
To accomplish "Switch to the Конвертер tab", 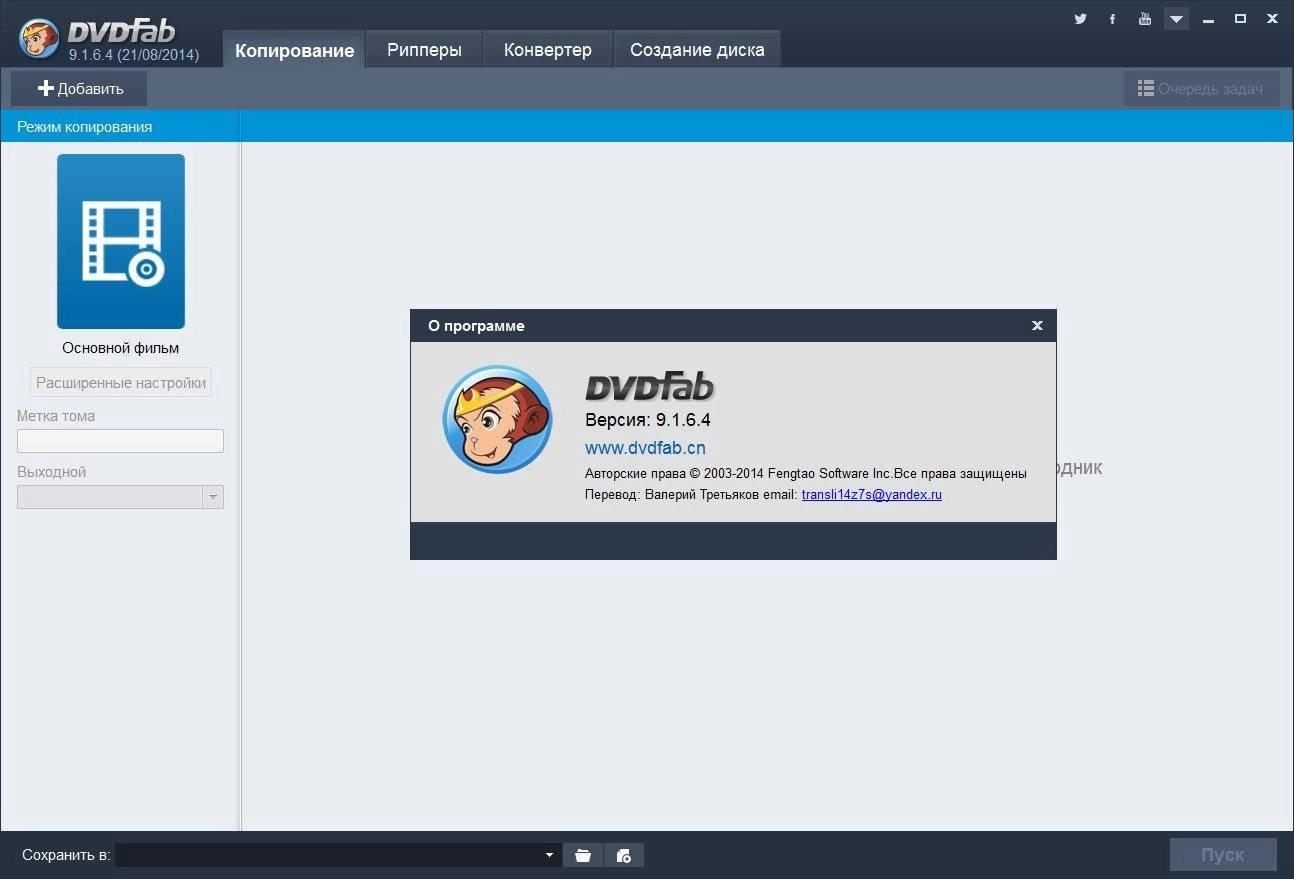I will (548, 50).
